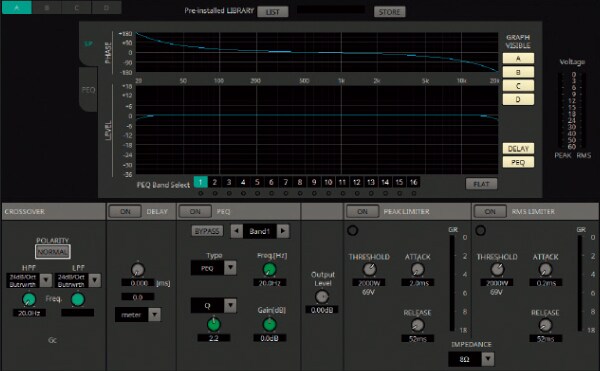600x371 pixels.
Task: Switch to channel C tab
Action: coord(76,7)
